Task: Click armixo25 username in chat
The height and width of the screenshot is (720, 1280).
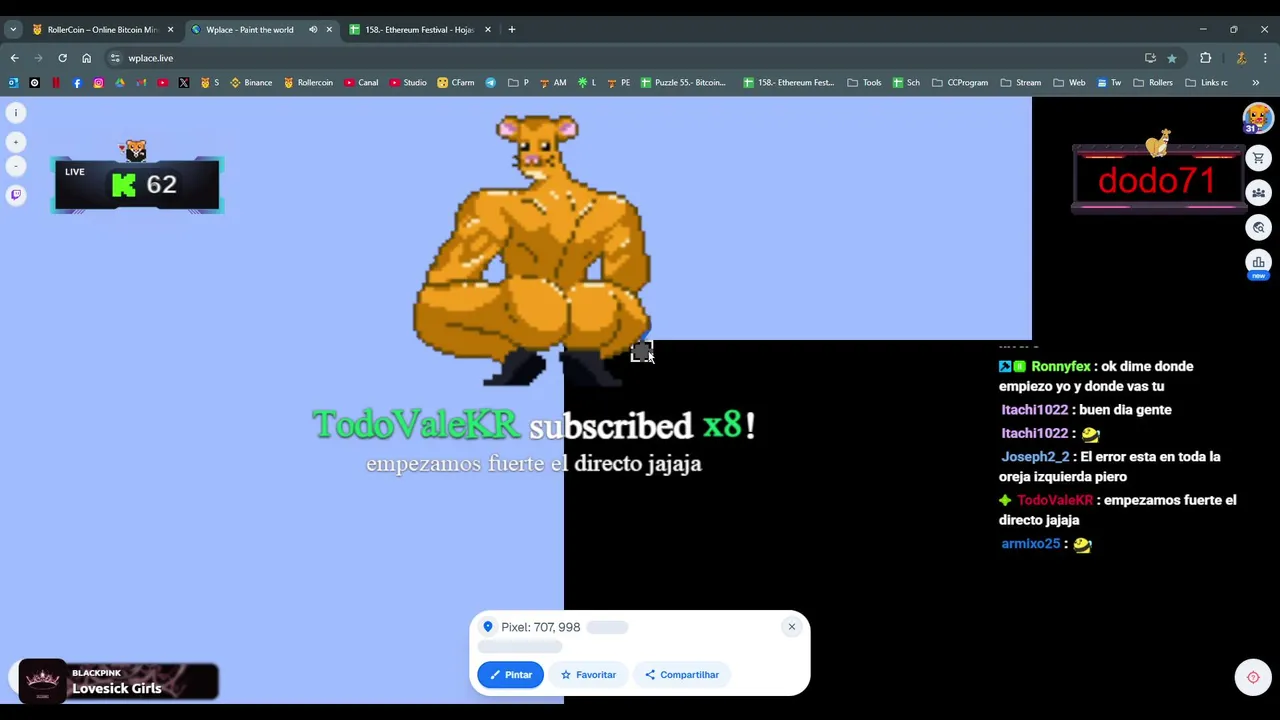Action: pyautogui.click(x=1030, y=544)
